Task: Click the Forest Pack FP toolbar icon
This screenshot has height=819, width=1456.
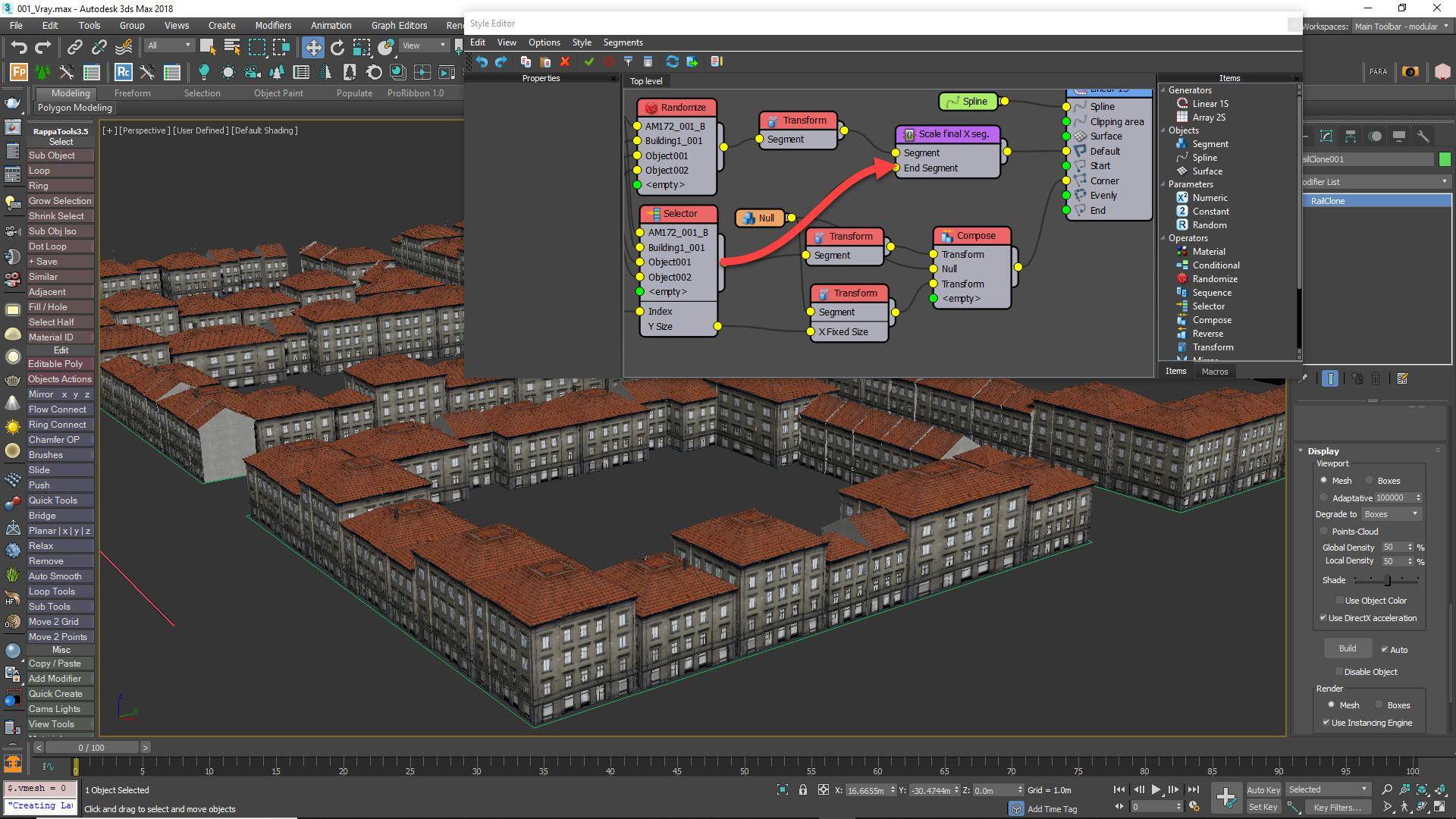Action: pos(18,72)
